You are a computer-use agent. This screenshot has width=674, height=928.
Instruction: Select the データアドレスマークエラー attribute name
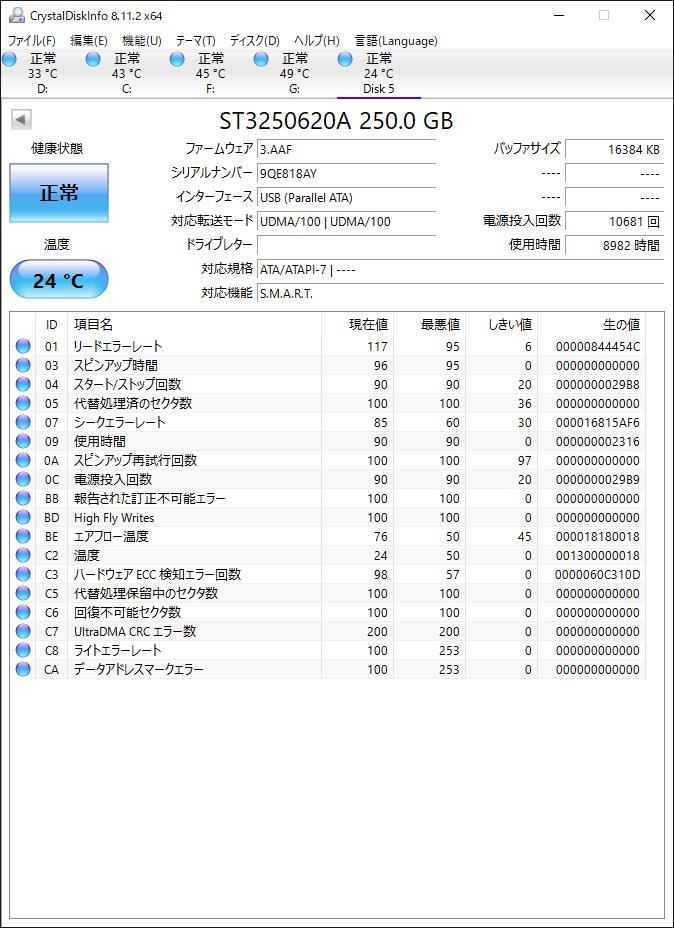click(138, 669)
